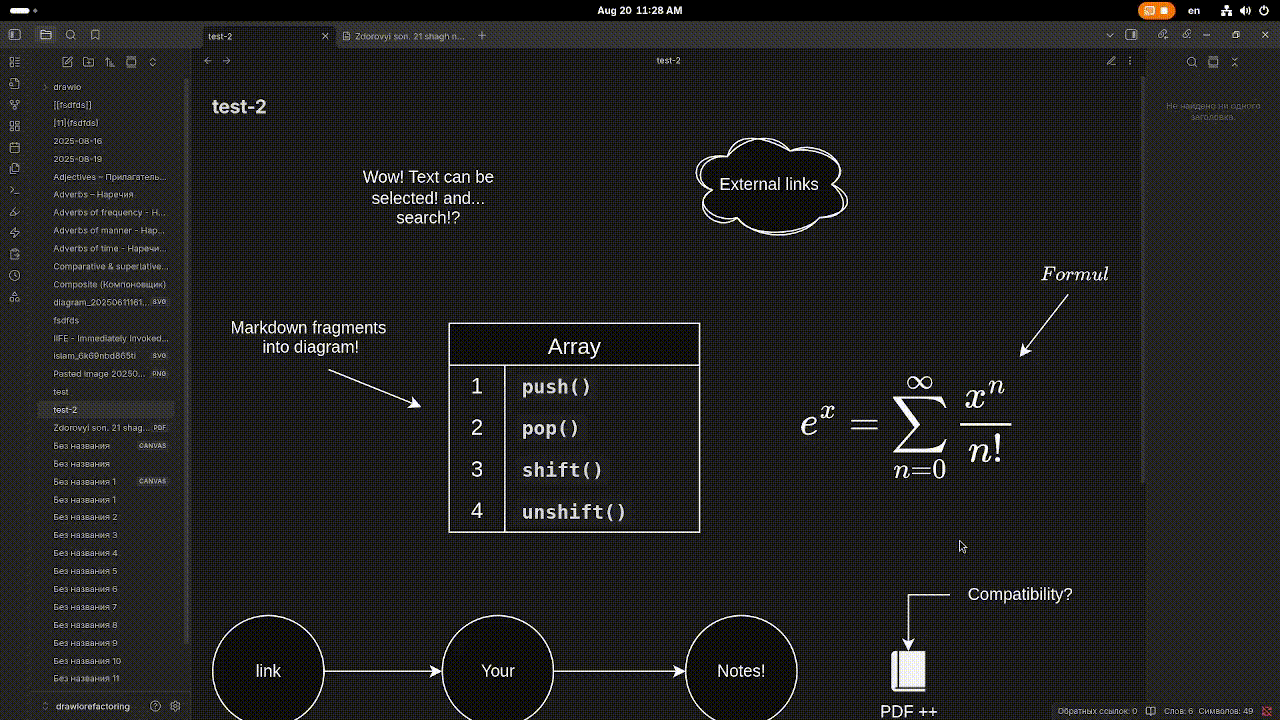1280x720 pixels.
Task: Toggle the right sidebar icon
Action: coord(1131,35)
